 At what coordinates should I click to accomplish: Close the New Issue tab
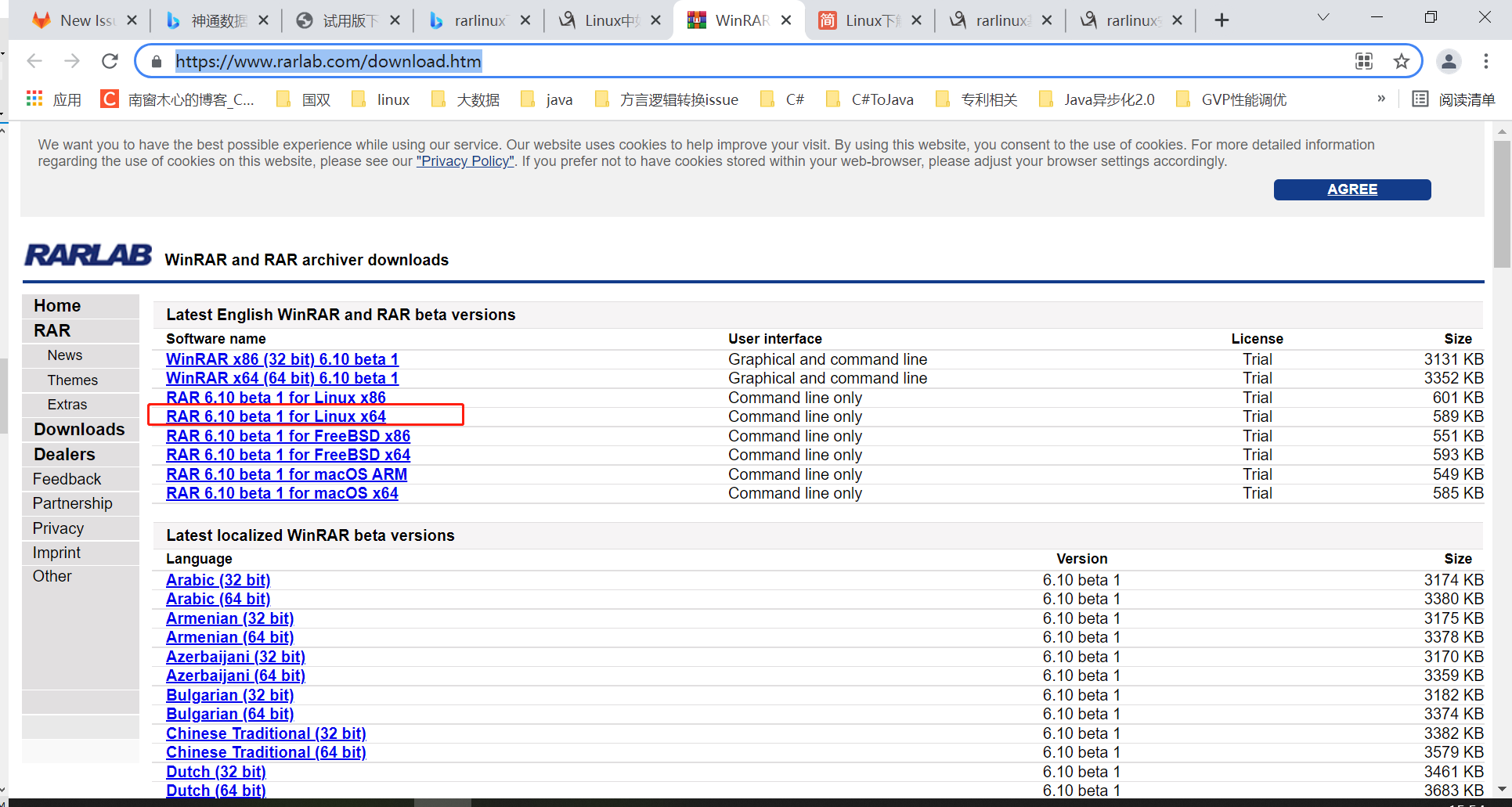pyautogui.click(x=132, y=20)
